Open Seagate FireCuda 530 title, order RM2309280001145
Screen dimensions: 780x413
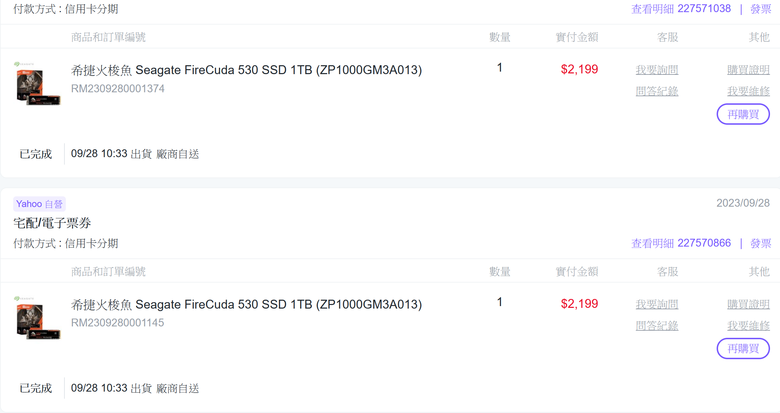pos(246,305)
